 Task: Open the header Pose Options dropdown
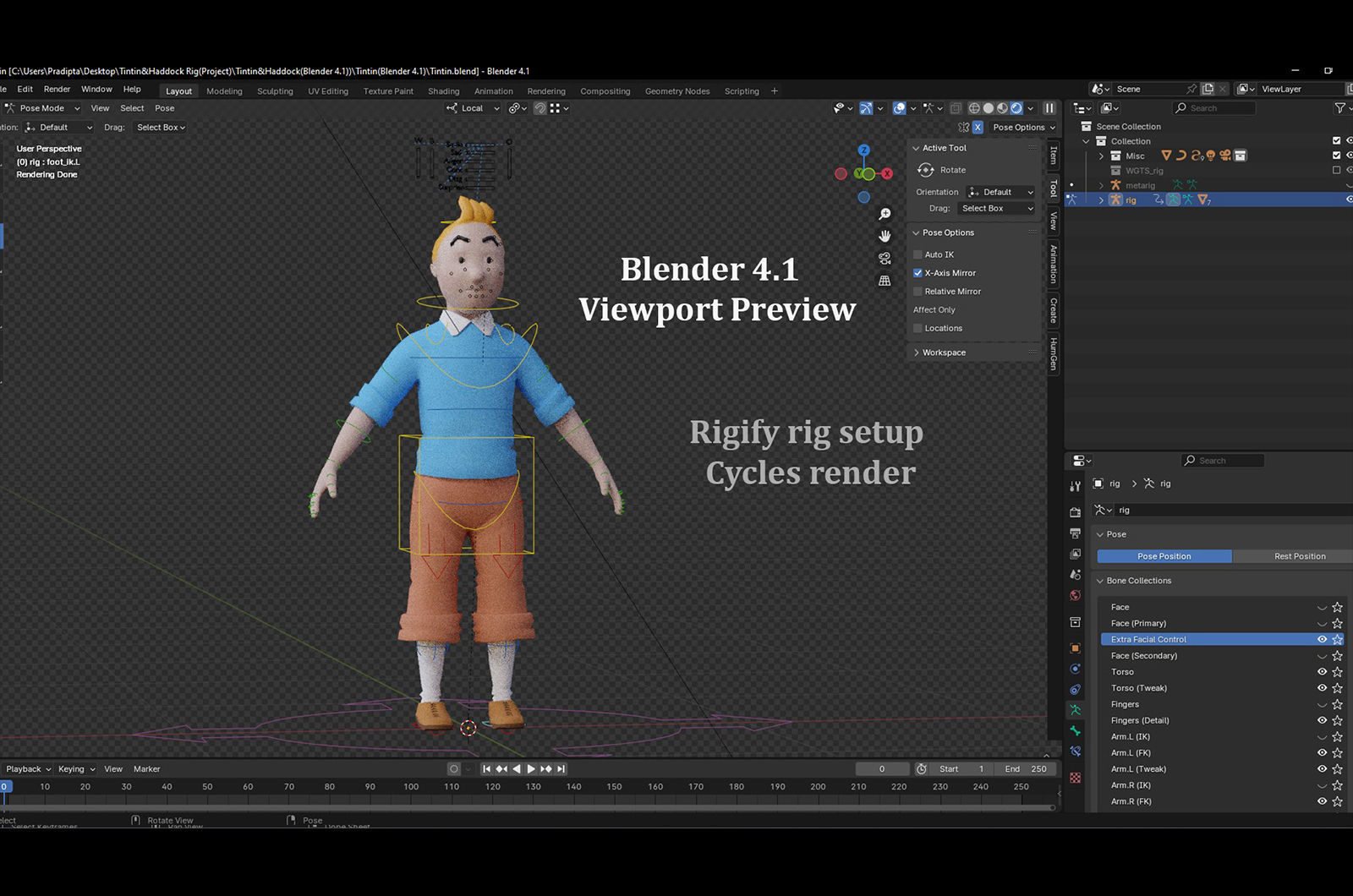tap(1024, 128)
